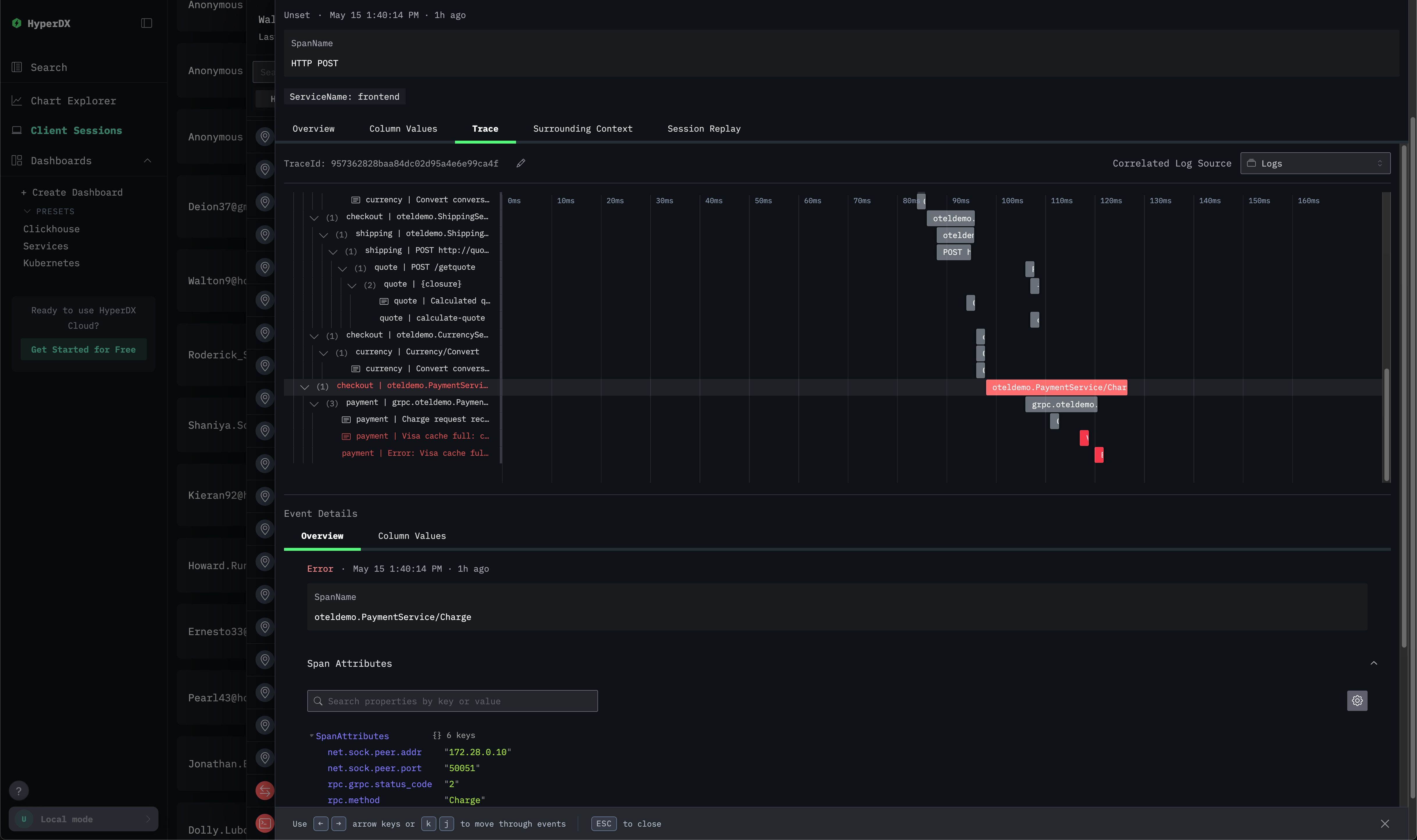Open Column Values tab under Event Details
The height and width of the screenshot is (840, 1417).
(412, 536)
